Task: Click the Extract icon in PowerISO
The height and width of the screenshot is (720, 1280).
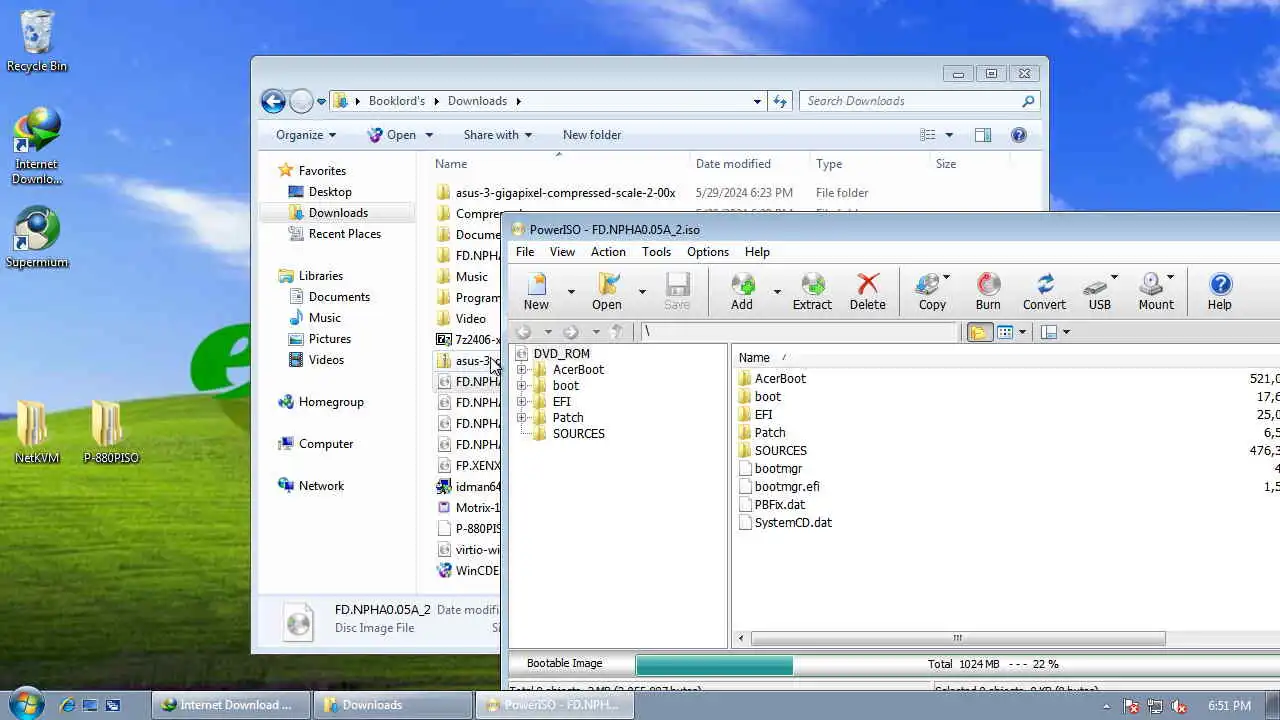Action: (812, 284)
